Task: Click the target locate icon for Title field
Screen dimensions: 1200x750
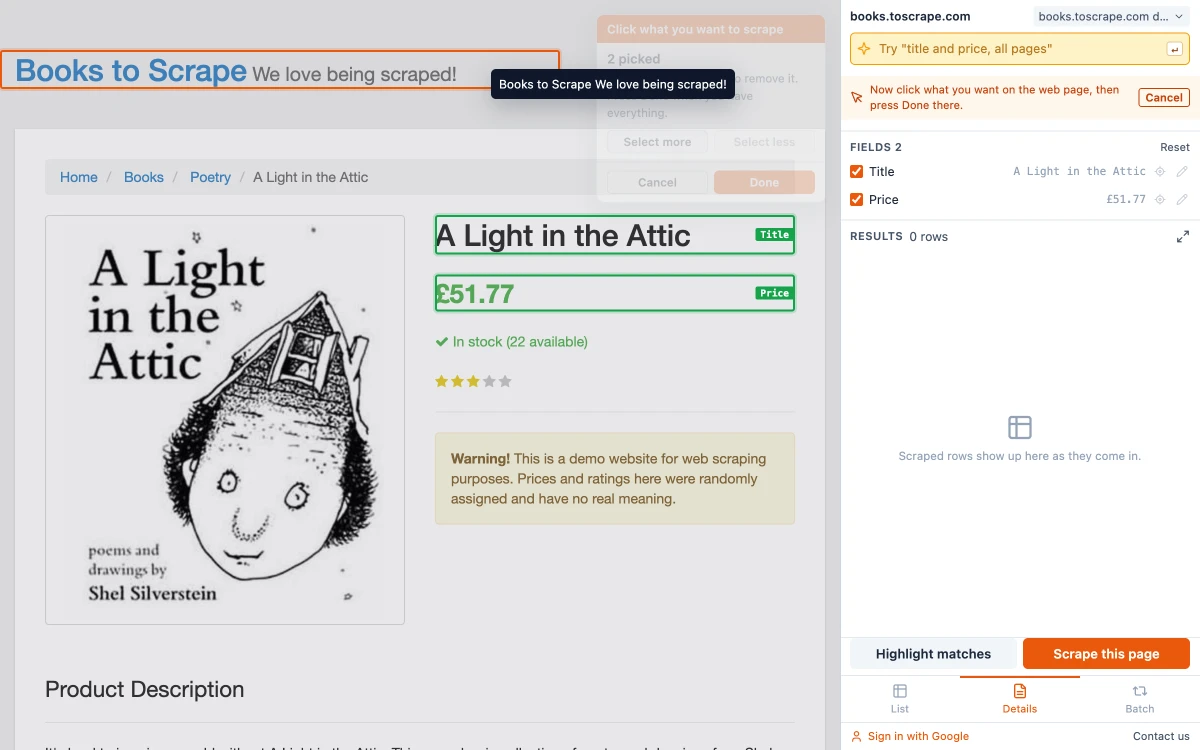Action: [1160, 172]
